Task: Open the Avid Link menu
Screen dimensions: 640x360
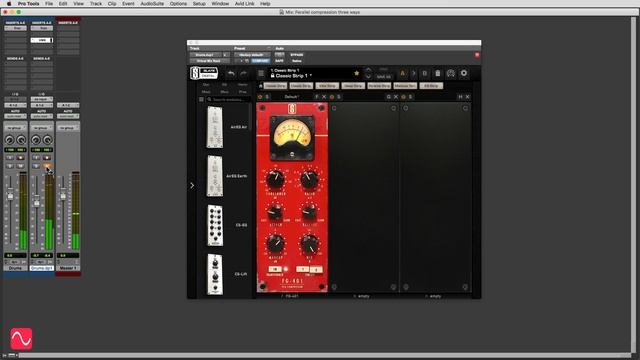Action: [244, 4]
